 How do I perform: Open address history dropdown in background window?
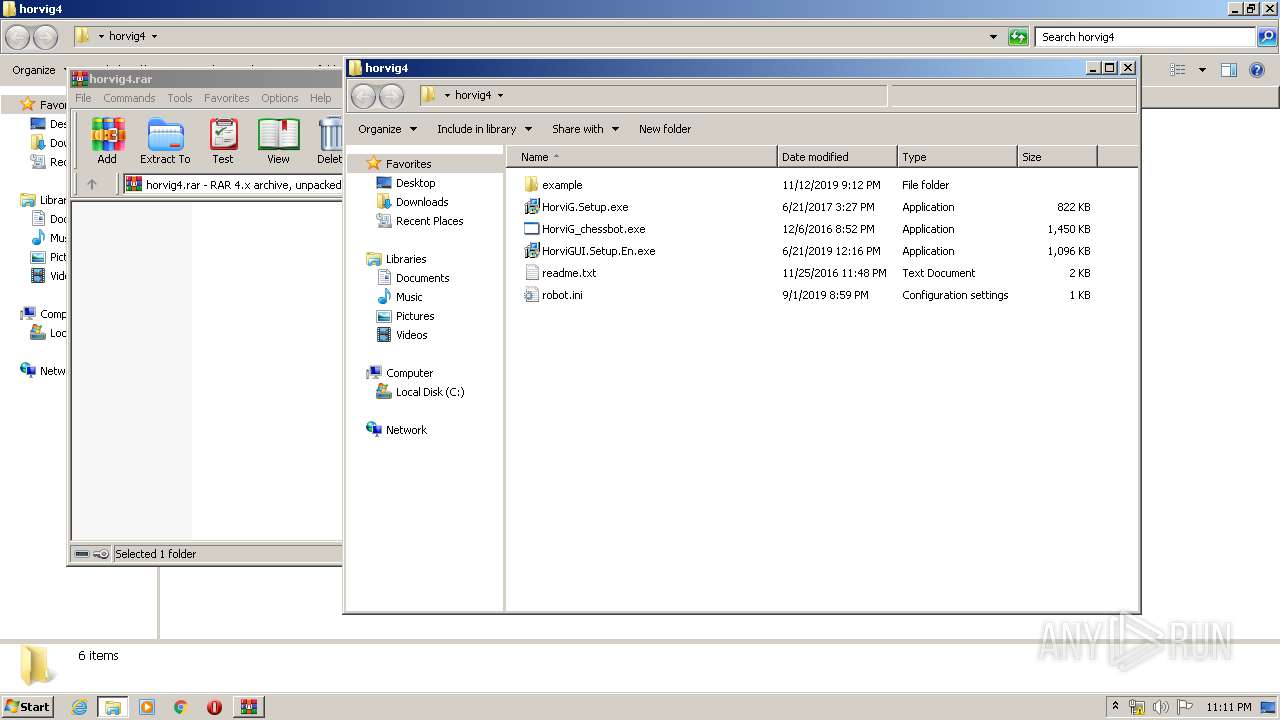pos(993,37)
